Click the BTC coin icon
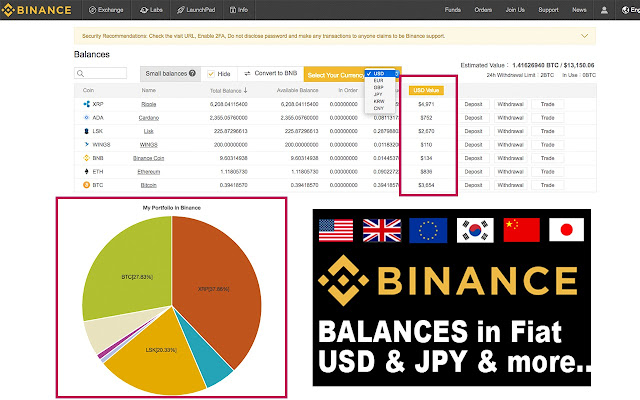This screenshot has height=400, width=640. 86,185
